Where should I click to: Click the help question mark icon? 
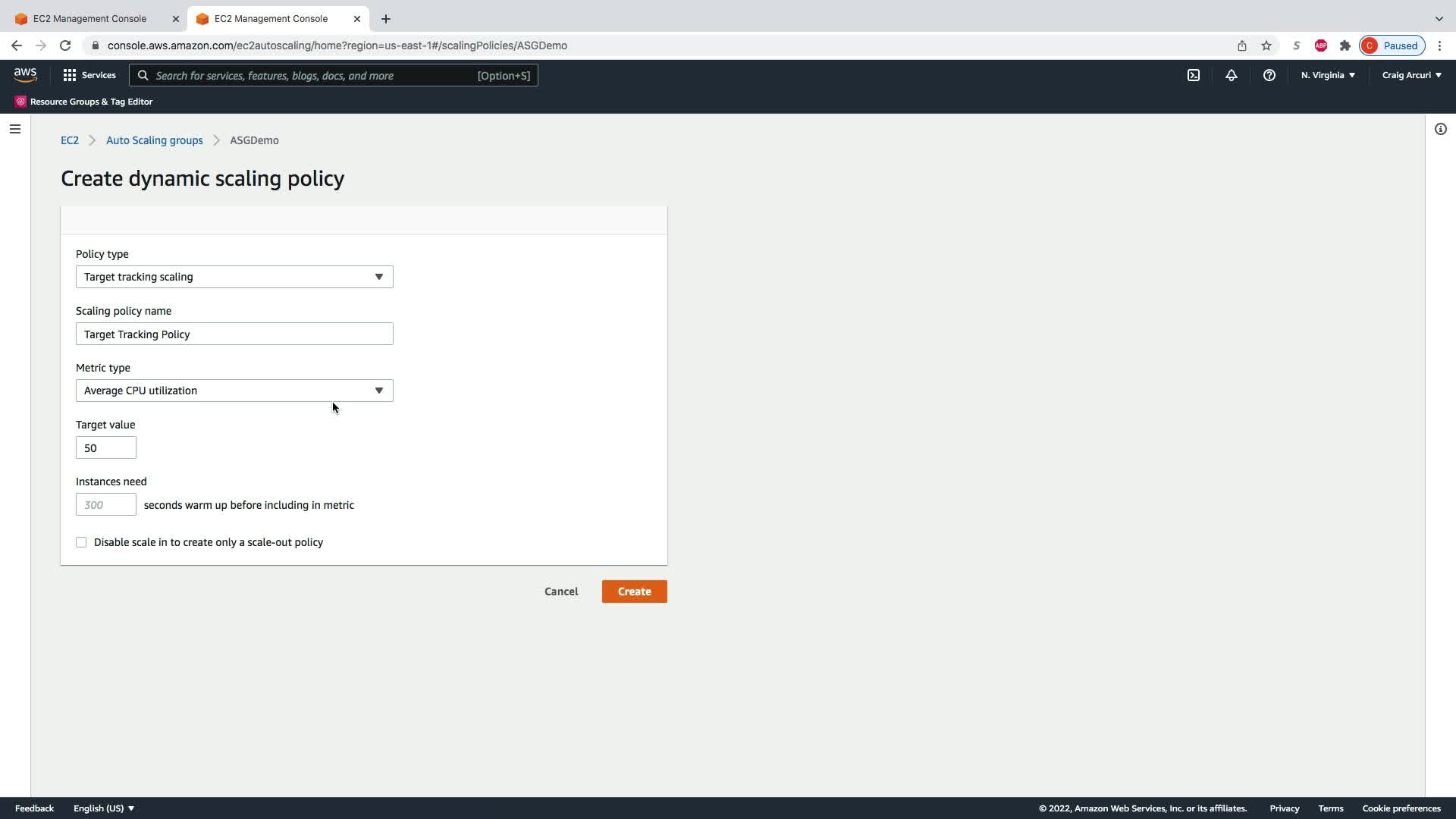1269,75
